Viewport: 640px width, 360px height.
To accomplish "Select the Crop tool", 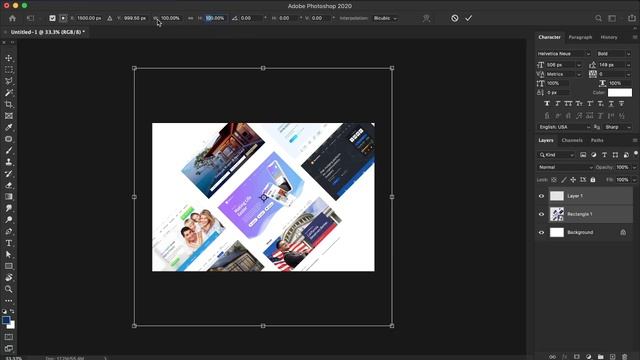I will coord(9,104).
